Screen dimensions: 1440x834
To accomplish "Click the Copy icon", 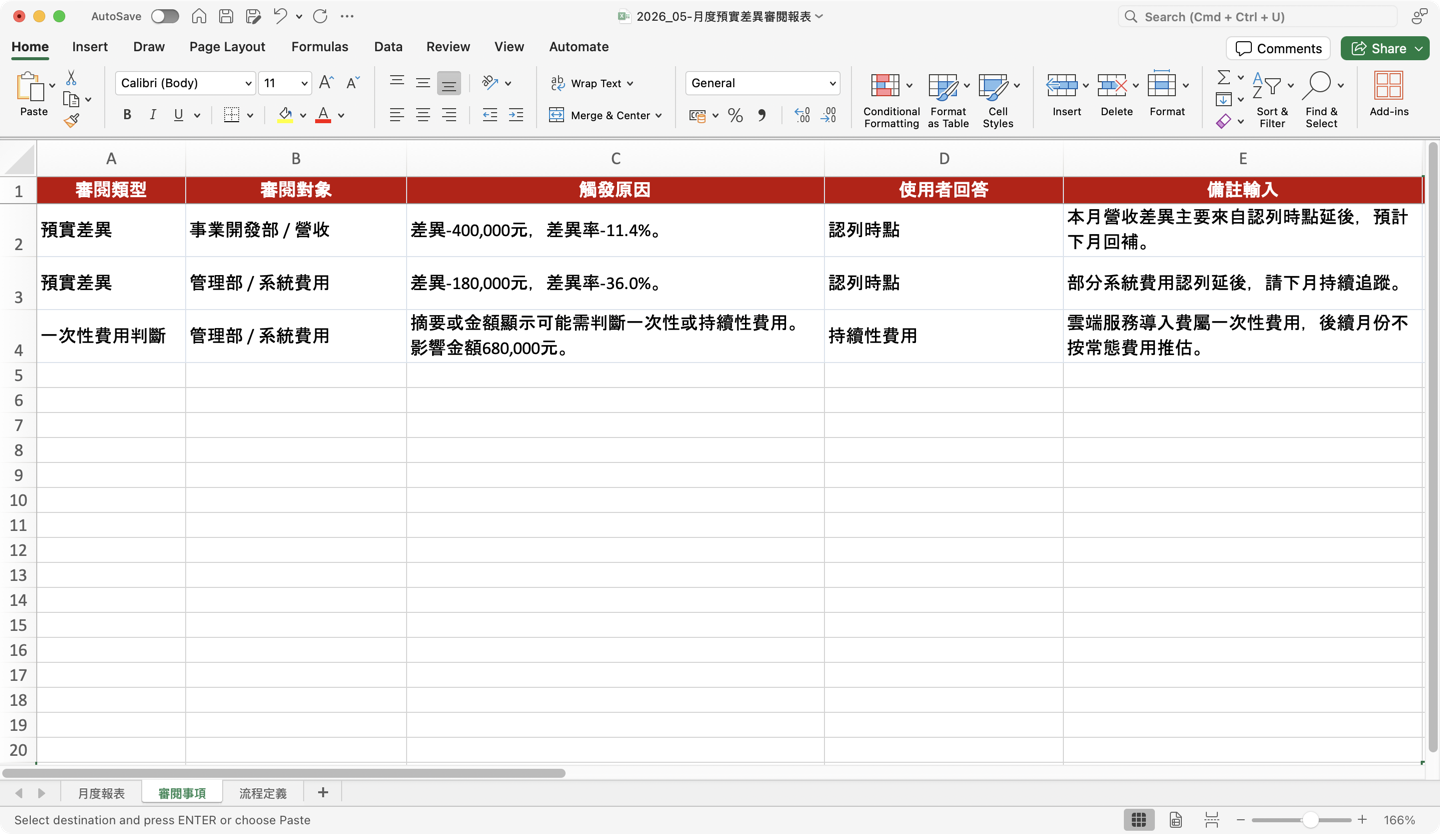I will (71, 99).
